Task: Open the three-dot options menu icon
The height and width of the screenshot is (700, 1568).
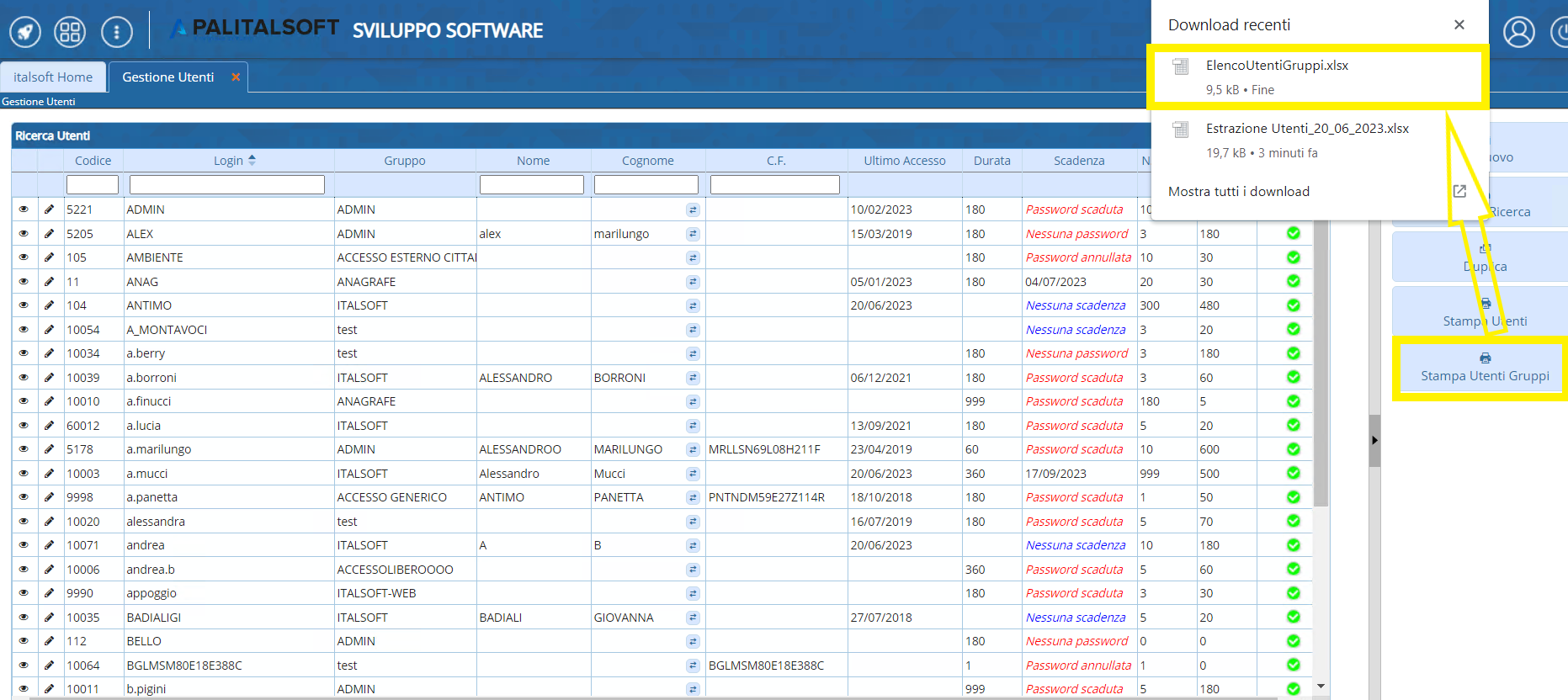Action: pyautogui.click(x=116, y=32)
